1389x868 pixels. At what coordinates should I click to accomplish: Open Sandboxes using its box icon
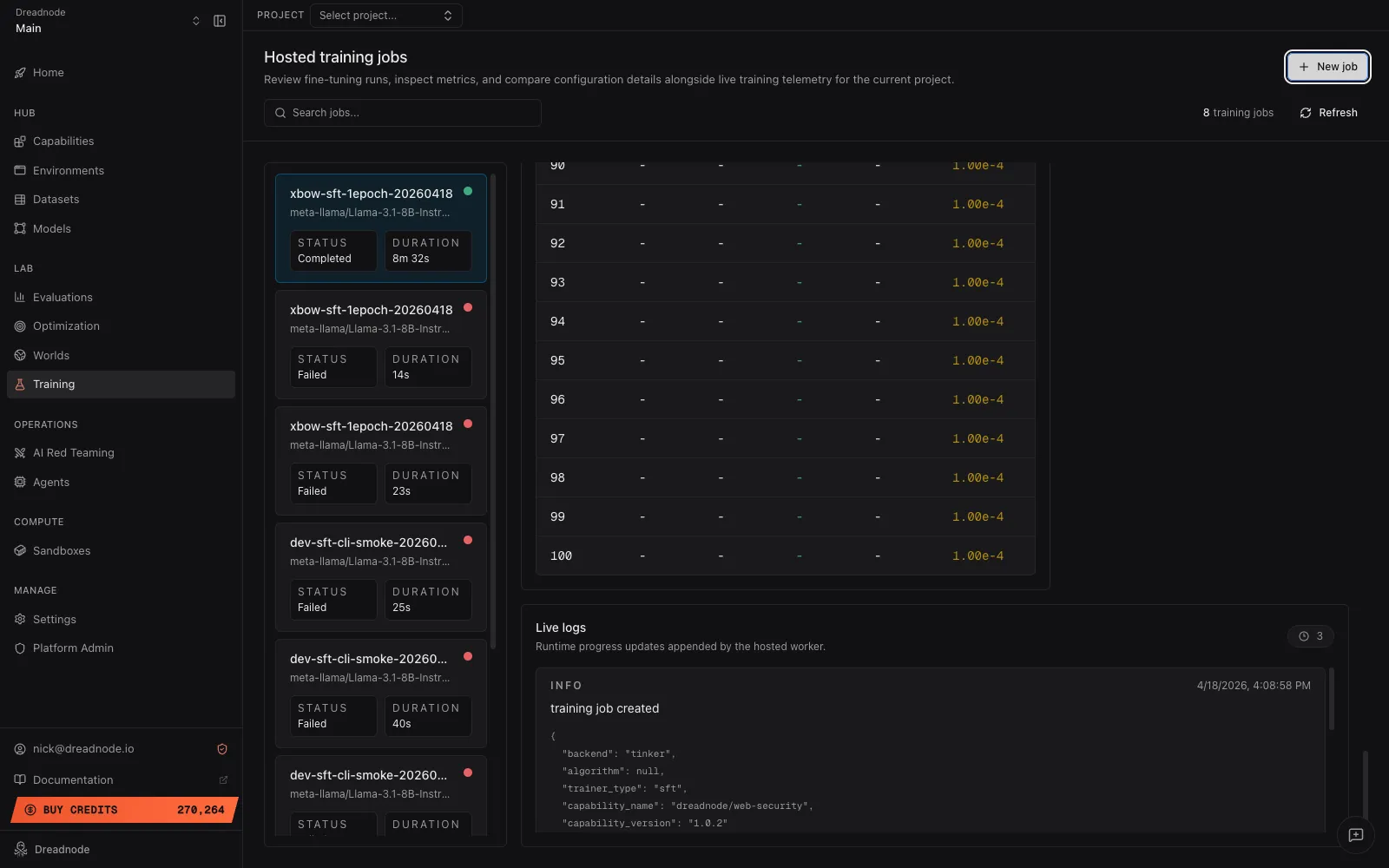click(21, 550)
